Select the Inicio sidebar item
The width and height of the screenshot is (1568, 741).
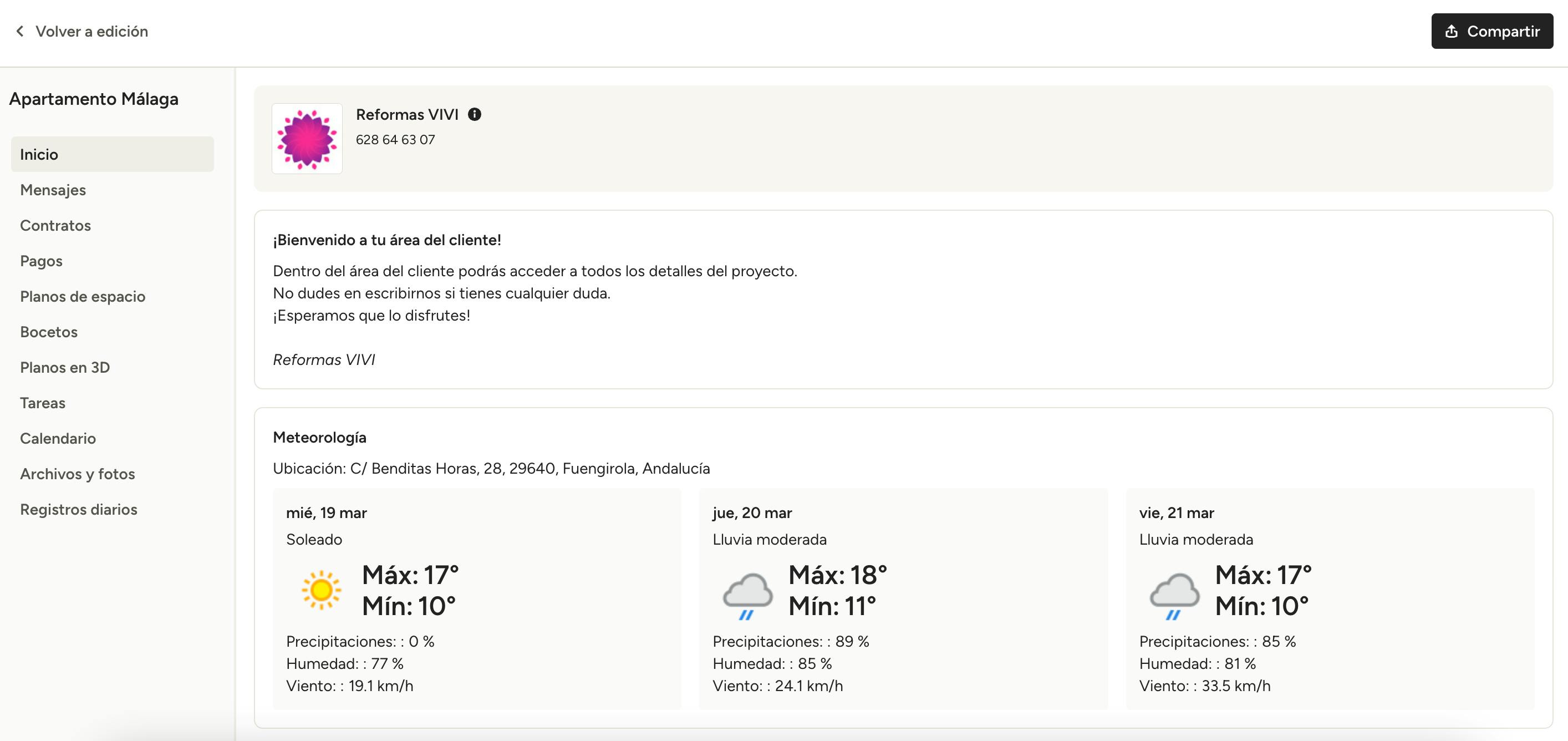(x=39, y=154)
